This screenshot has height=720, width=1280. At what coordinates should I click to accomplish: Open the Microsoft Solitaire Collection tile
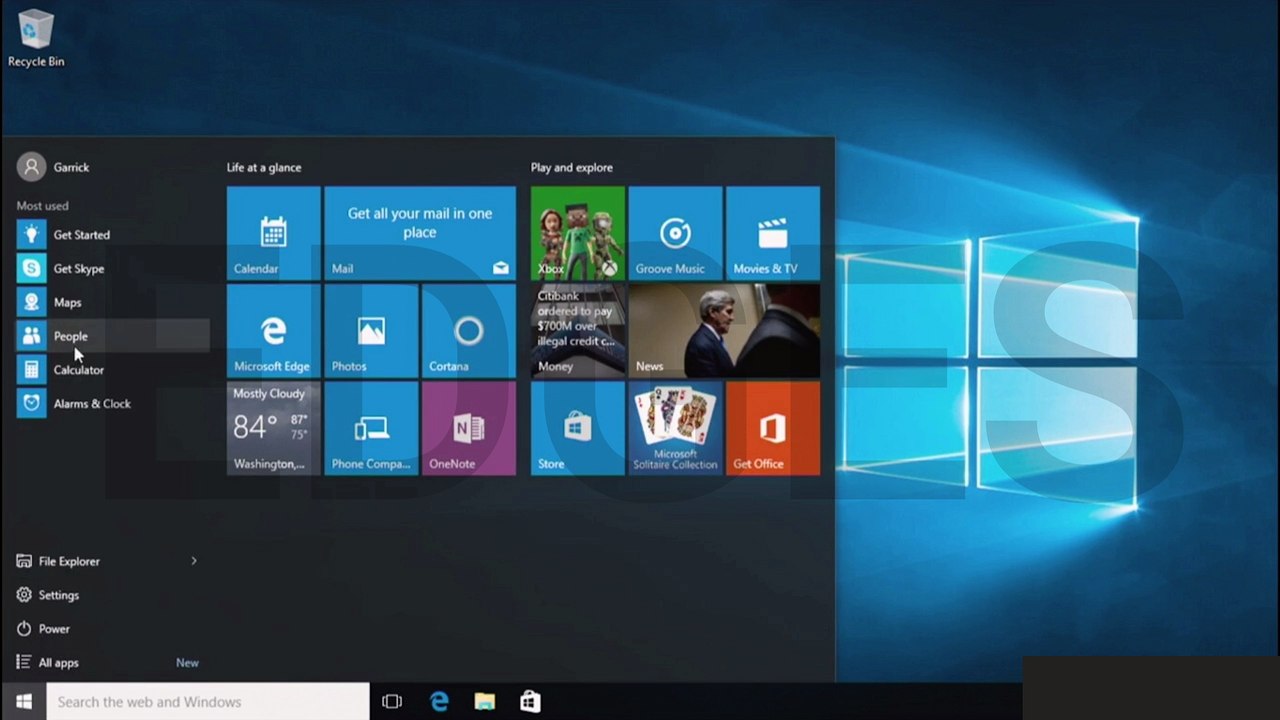[675, 428]
